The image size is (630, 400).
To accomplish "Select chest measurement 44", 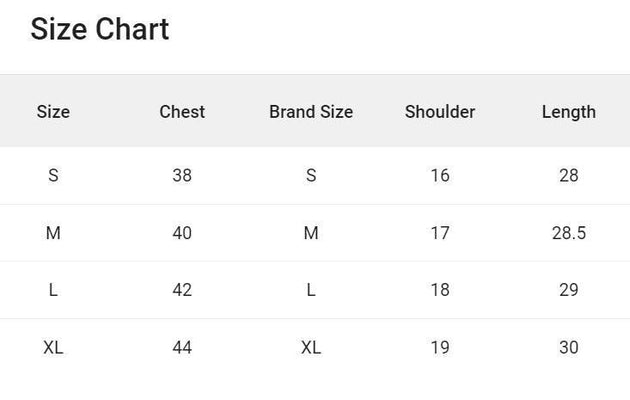I will click(x=182, y=348).
